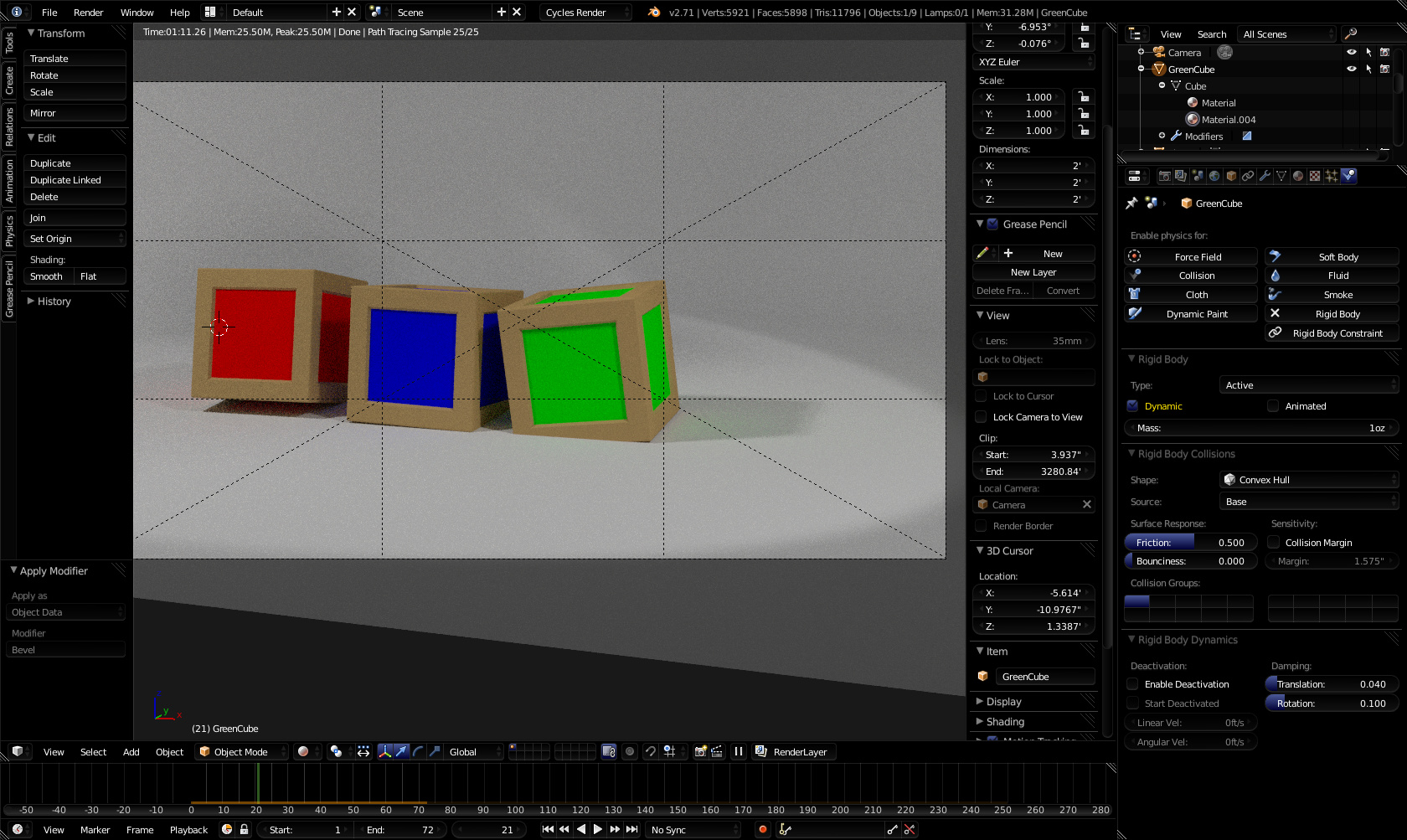Screen dimensions: 1407x840
Task: Open the timeline Marker menu
Action: [95, 830]
